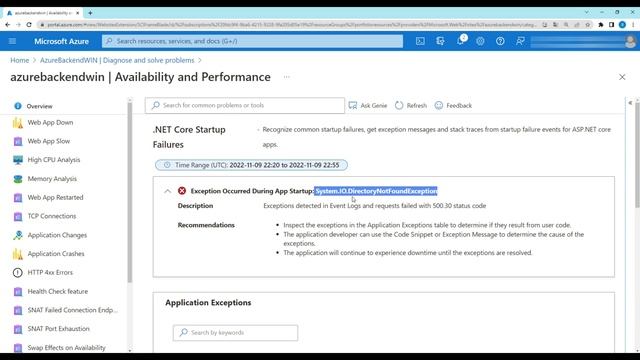Open TCP Connections detector

pyautogui.click(x=52, y=216)
